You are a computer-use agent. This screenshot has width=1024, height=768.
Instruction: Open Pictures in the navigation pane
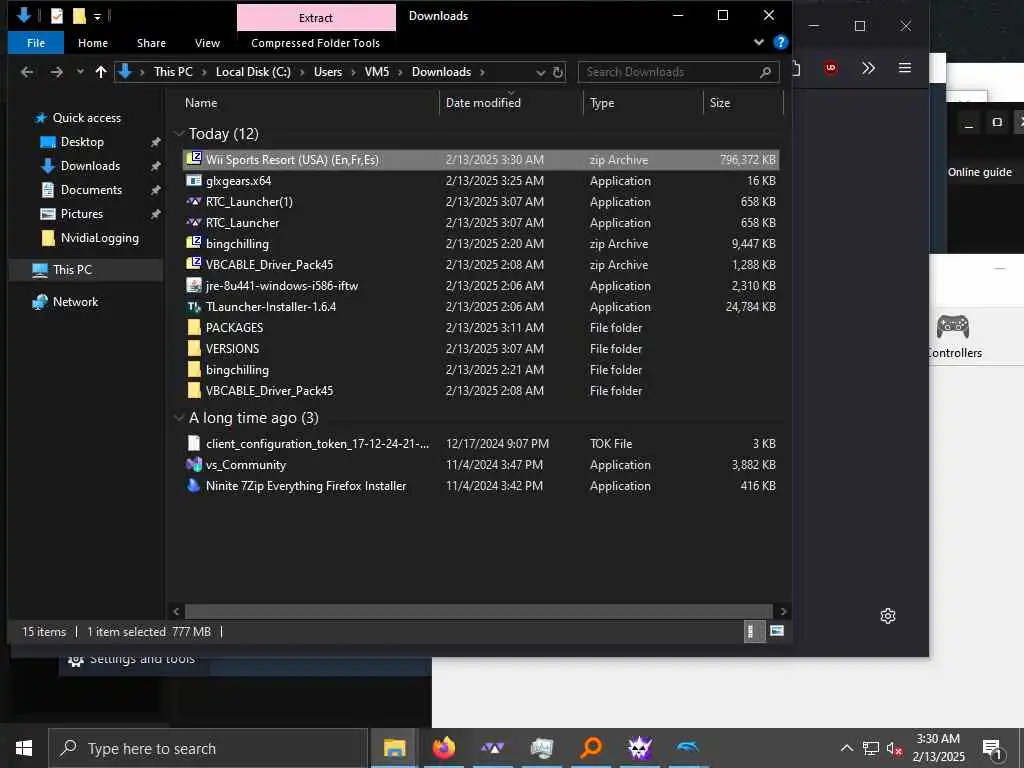point(82,214)
